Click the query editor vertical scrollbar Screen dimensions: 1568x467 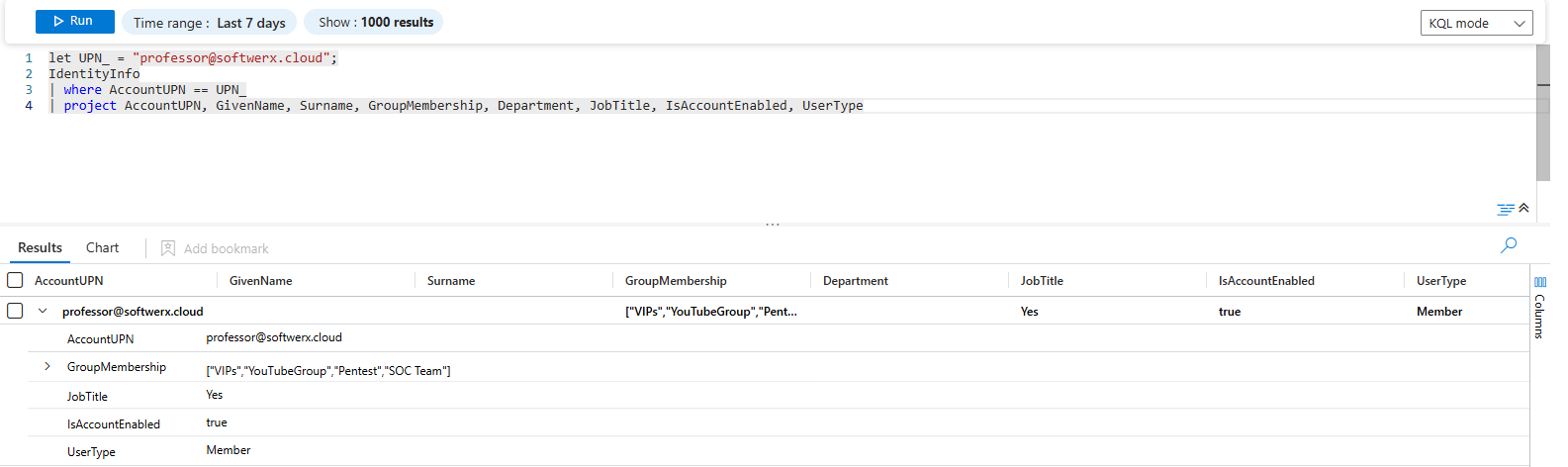pyautogui.click(x=1542, y=114)
